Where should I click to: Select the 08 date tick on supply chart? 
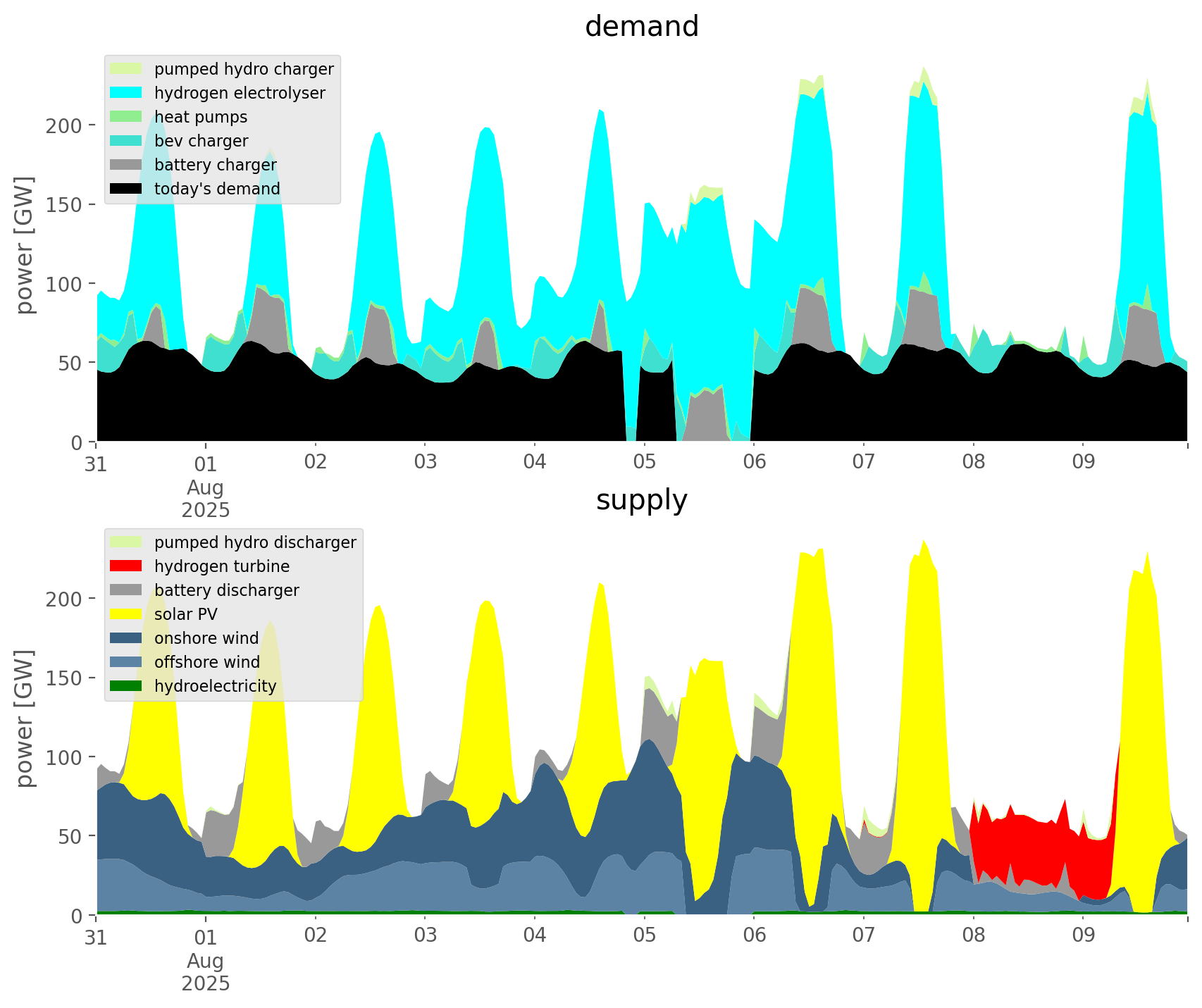point(973,936)
